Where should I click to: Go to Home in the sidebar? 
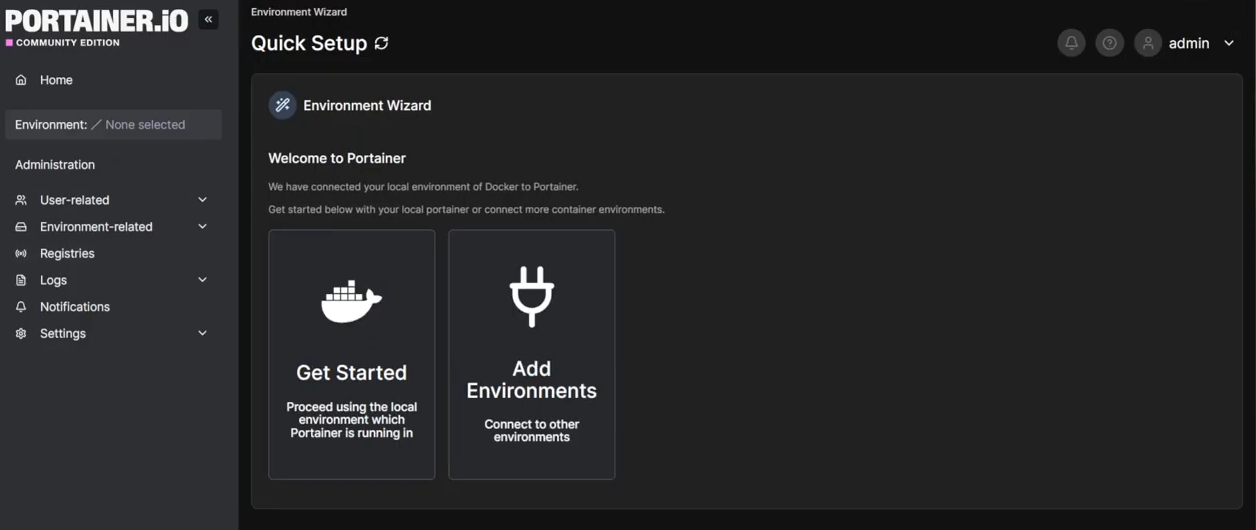coord(56,80)
